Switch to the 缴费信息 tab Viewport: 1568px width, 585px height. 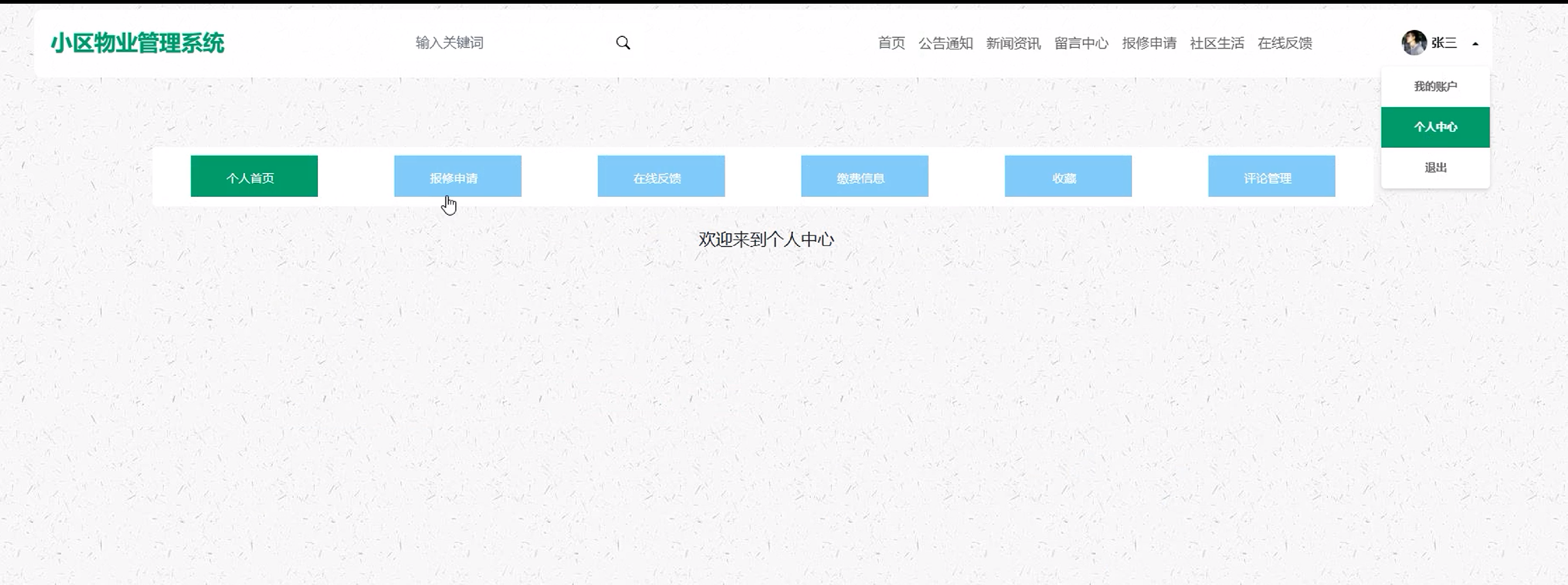(864, 176)
